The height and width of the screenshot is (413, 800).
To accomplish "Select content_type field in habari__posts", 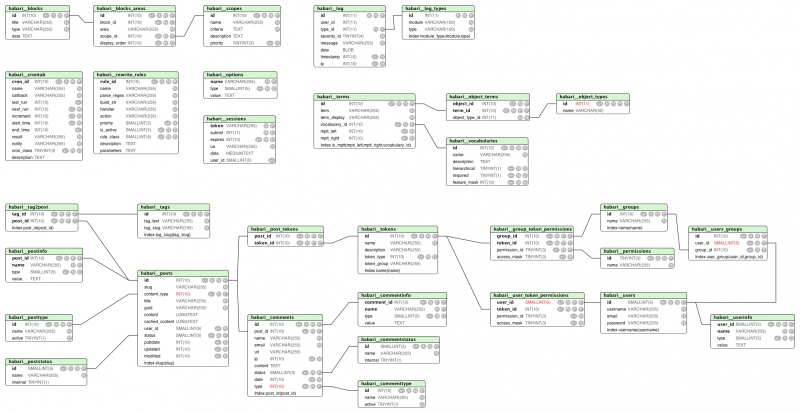I will coord(183,294).
